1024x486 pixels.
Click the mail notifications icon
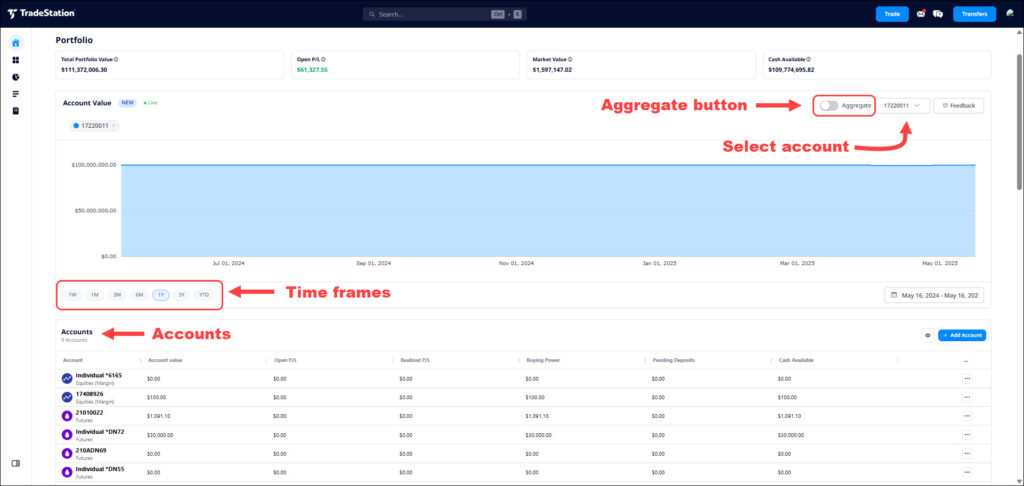[921, 14]
